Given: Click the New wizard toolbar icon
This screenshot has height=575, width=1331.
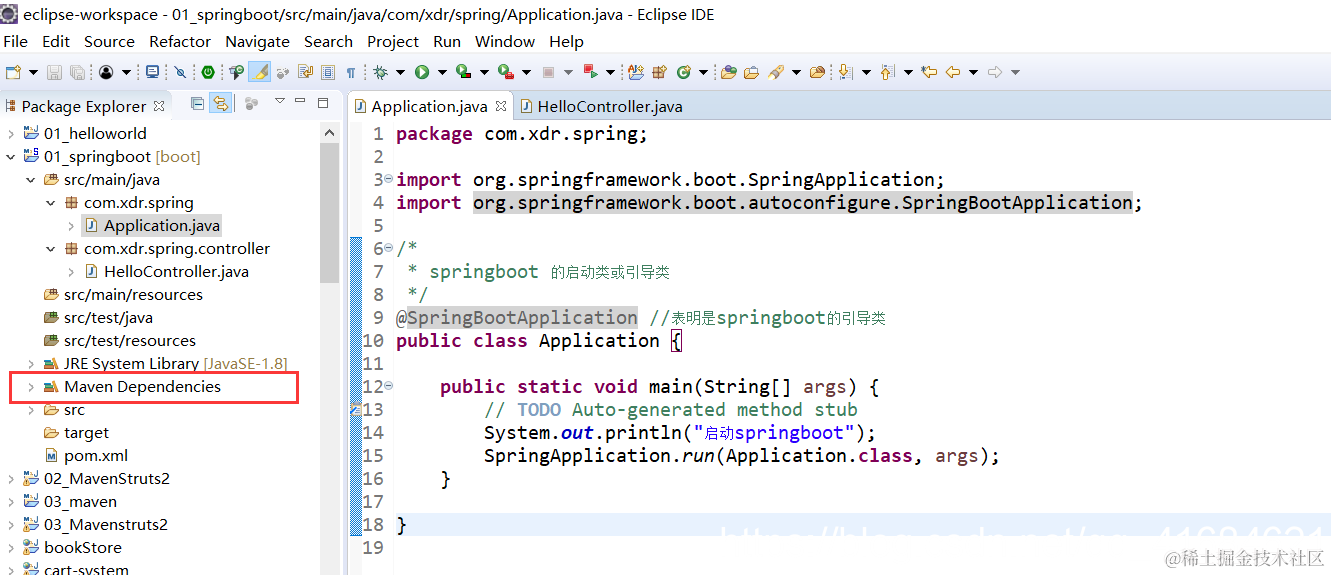Looking at the screenshot, I should 13,72.
